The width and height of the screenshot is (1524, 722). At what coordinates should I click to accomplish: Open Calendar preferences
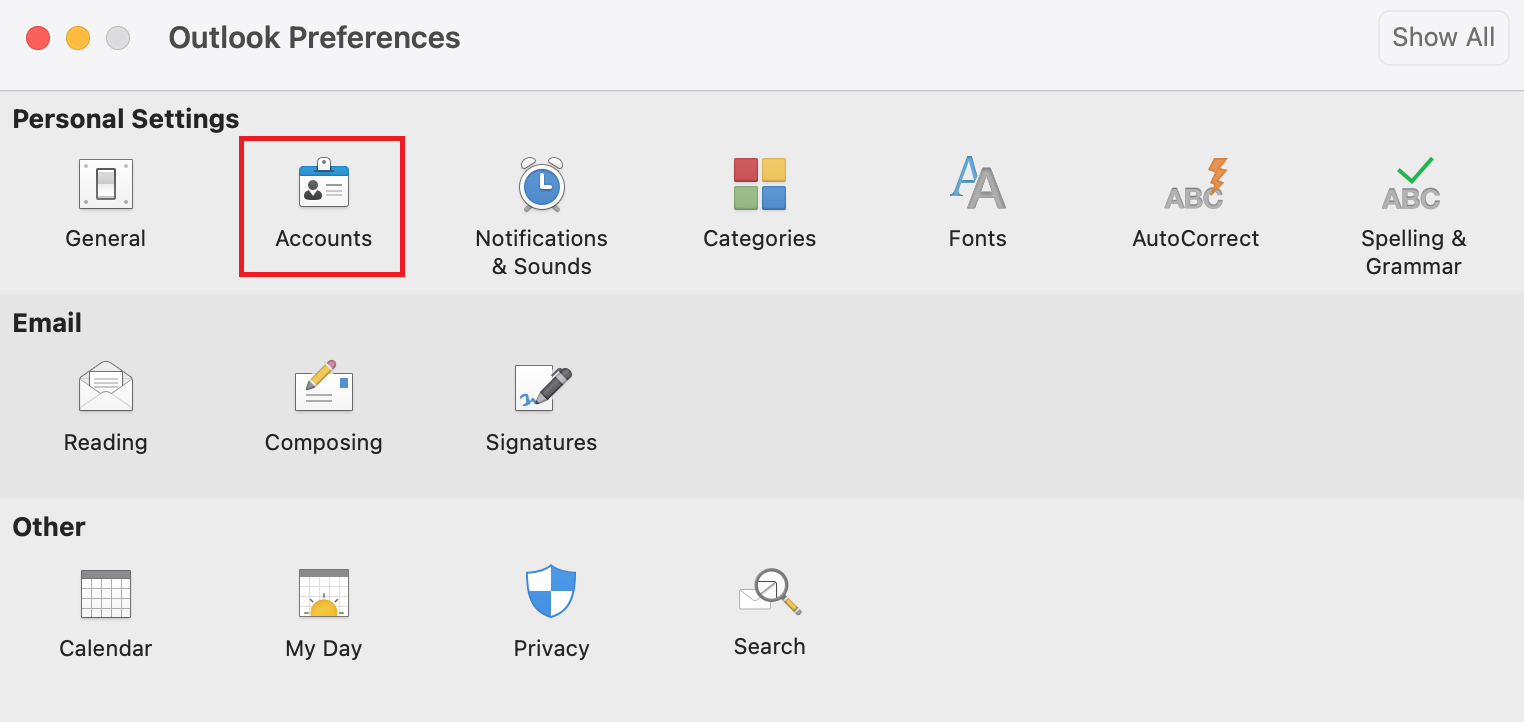click(105, 594)
